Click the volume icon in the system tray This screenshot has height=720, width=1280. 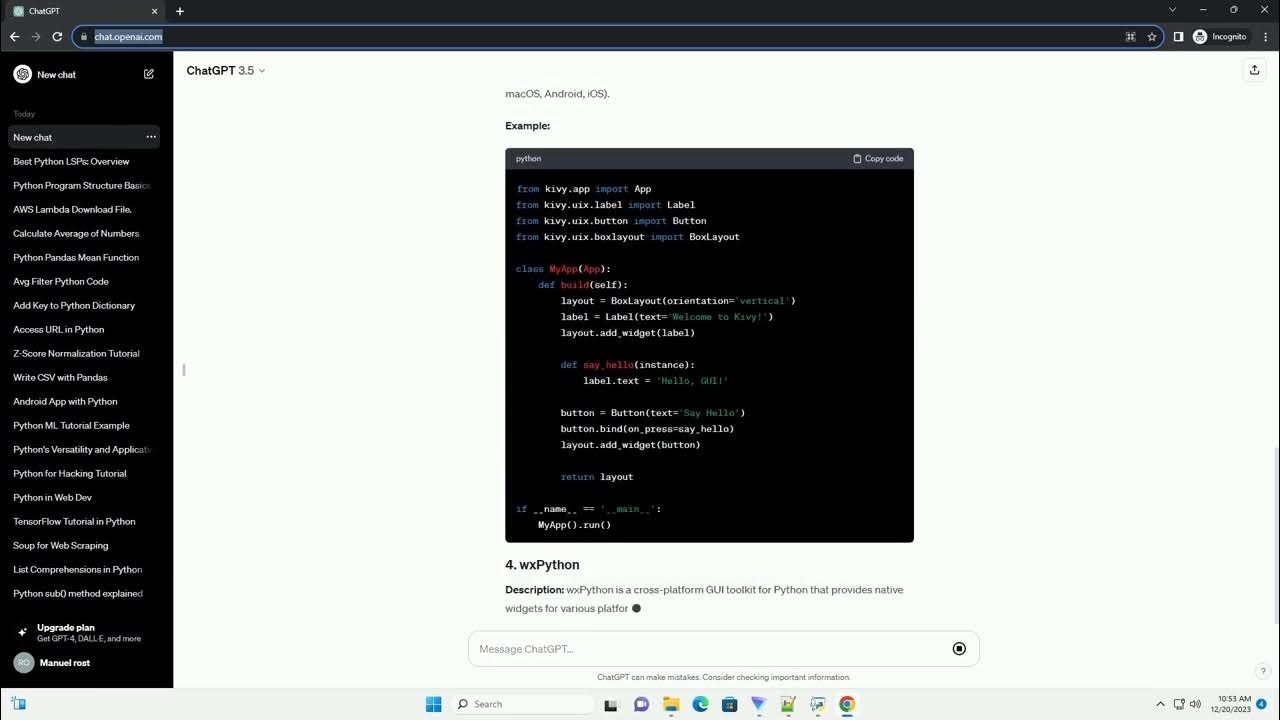click(x=1196, y=704)
